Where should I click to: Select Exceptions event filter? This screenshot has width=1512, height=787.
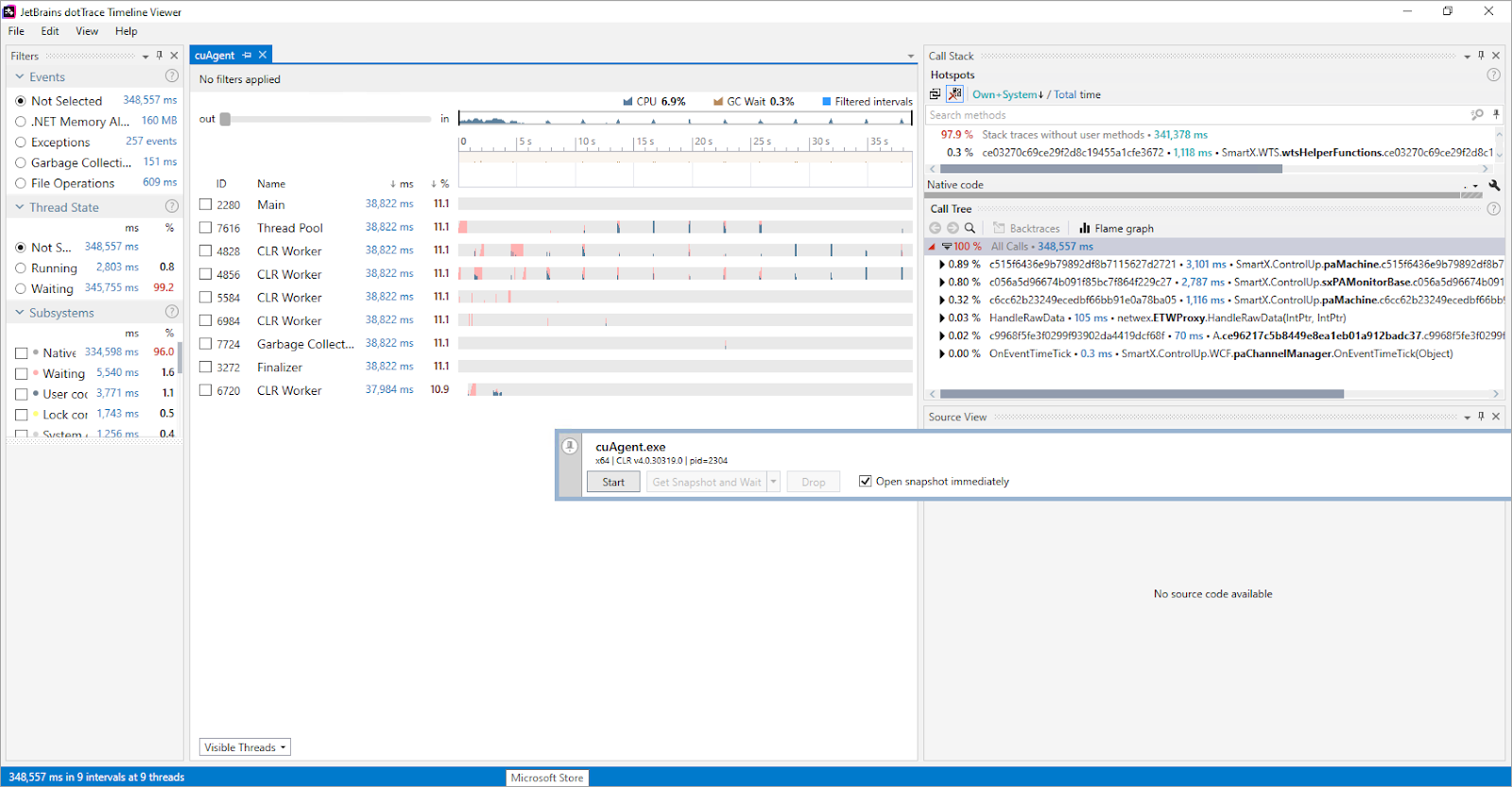(21, 142)
